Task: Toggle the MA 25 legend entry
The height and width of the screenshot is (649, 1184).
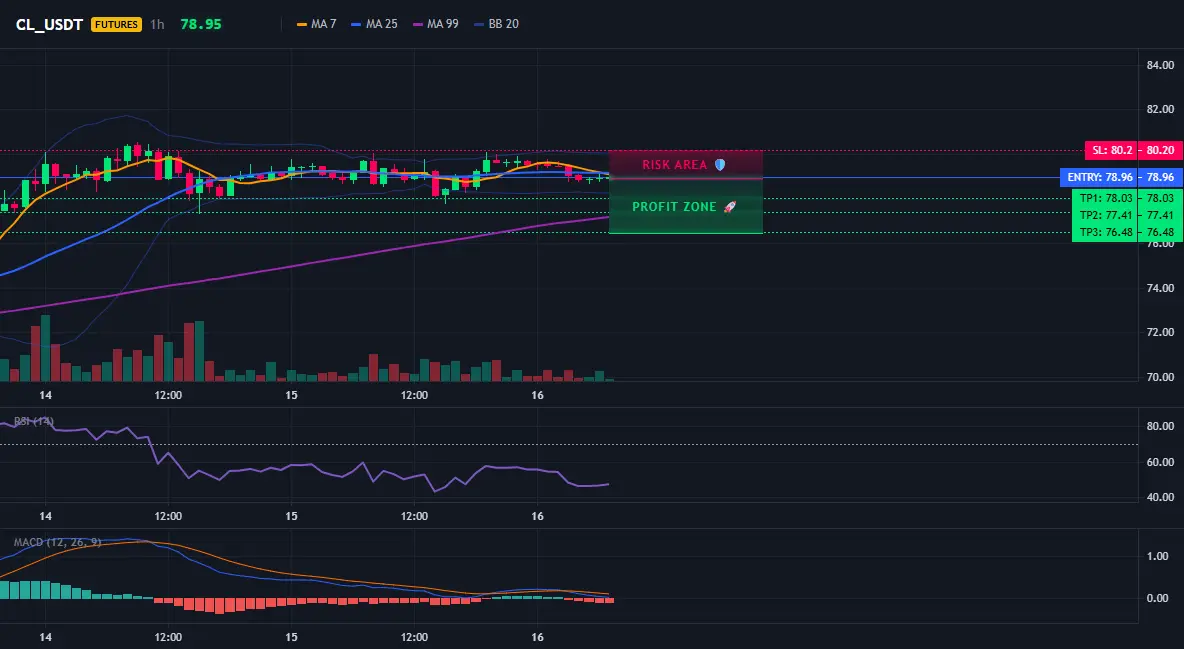Action: (x=375, y=24)
